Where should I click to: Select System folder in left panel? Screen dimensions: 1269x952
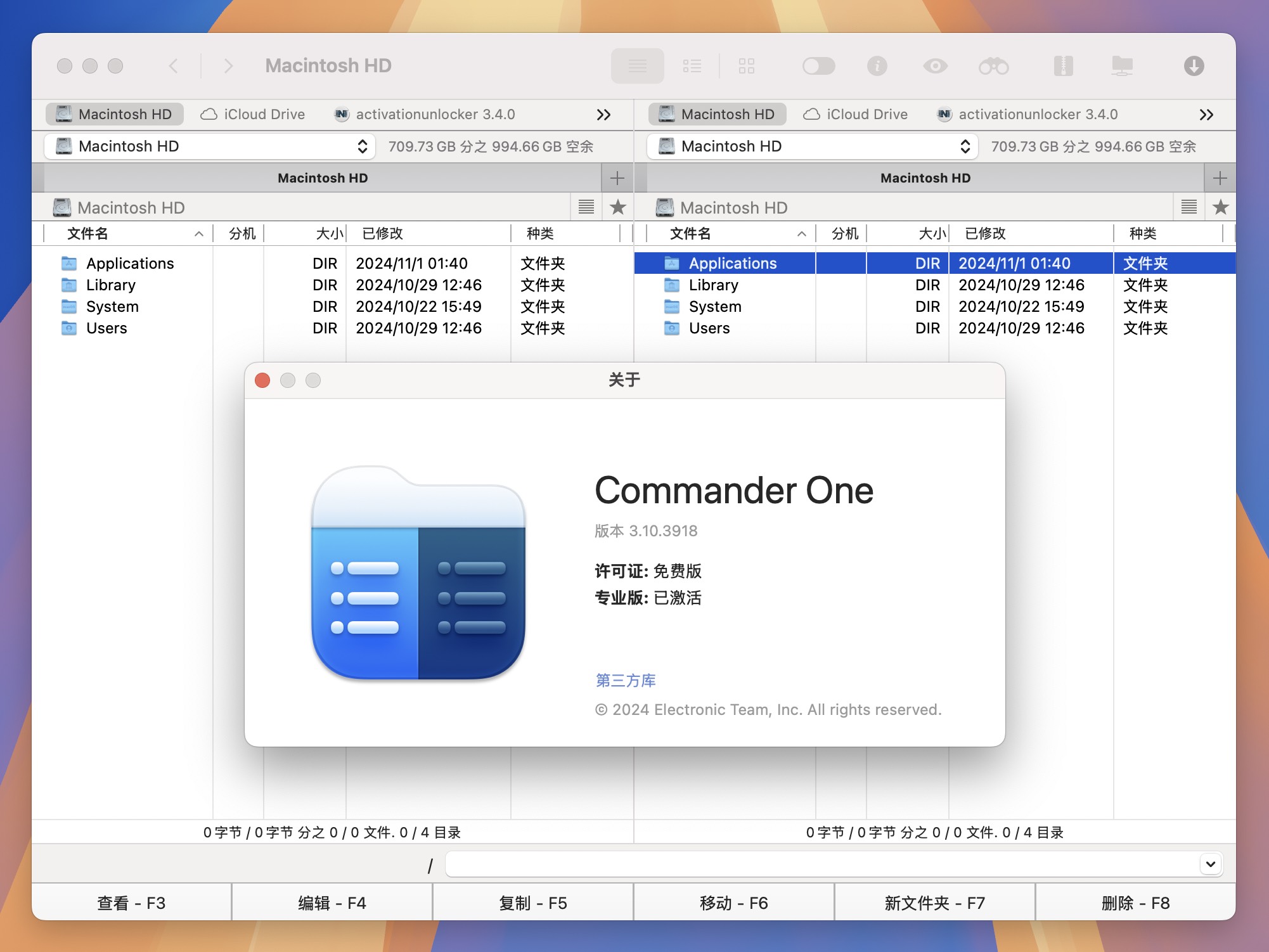(332, 306)
